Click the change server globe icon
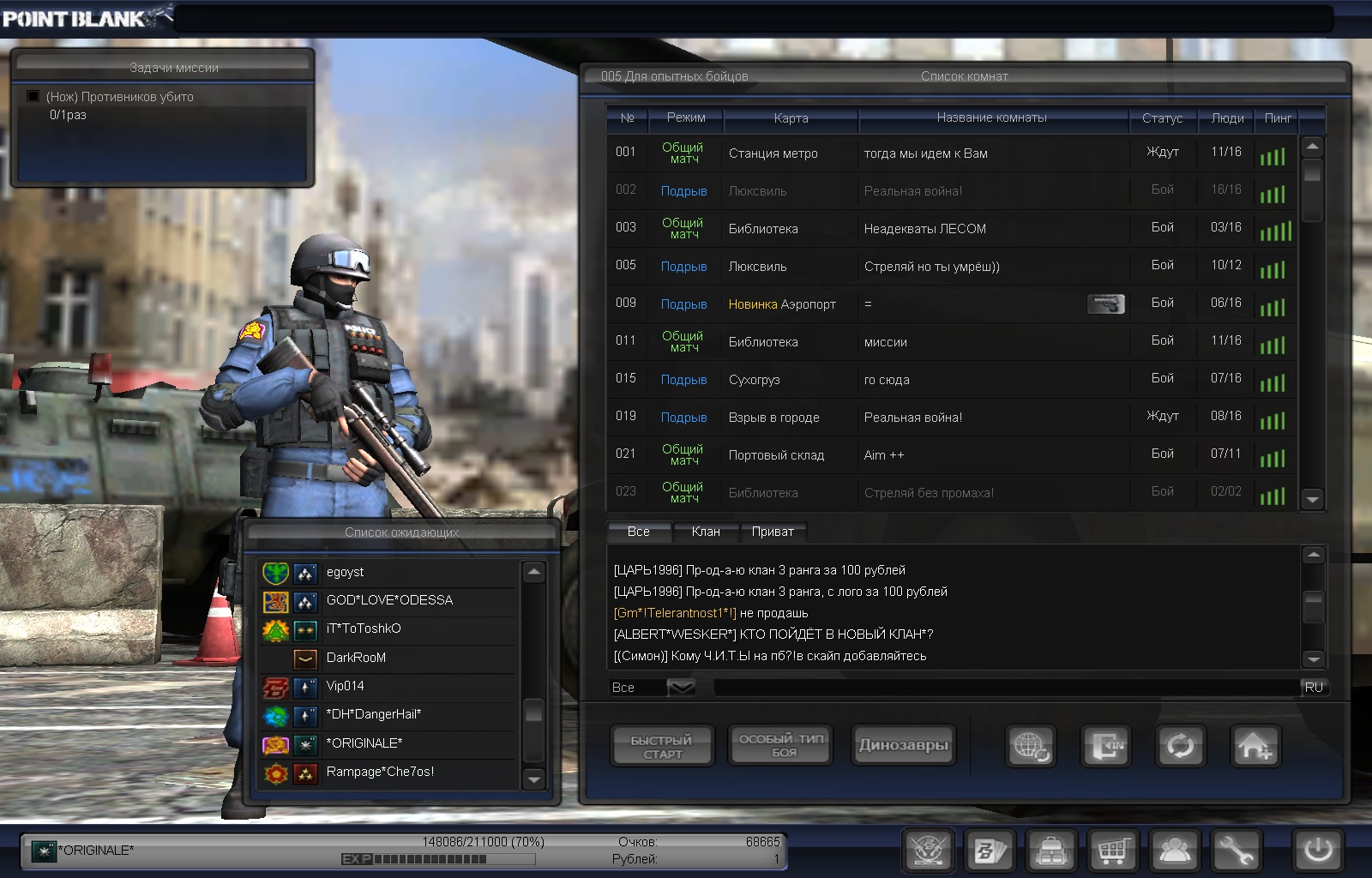The image size is (1372, 878). tap(1032, 745)
